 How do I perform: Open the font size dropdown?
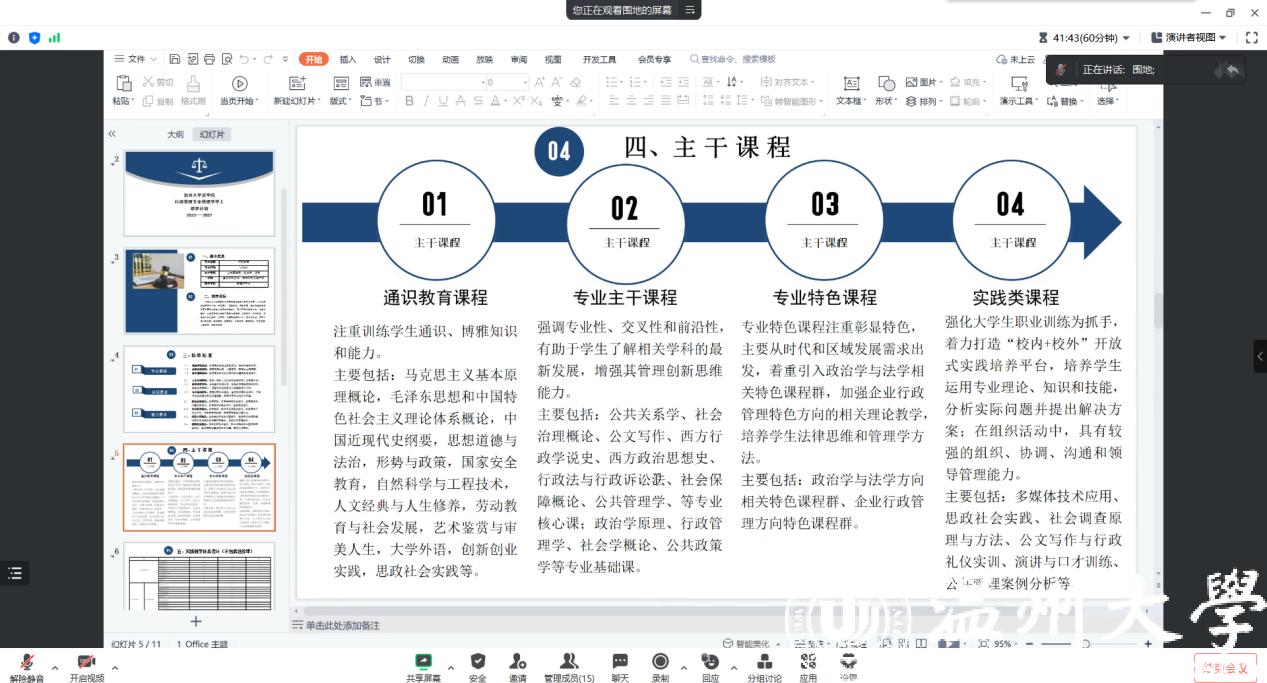523,83
